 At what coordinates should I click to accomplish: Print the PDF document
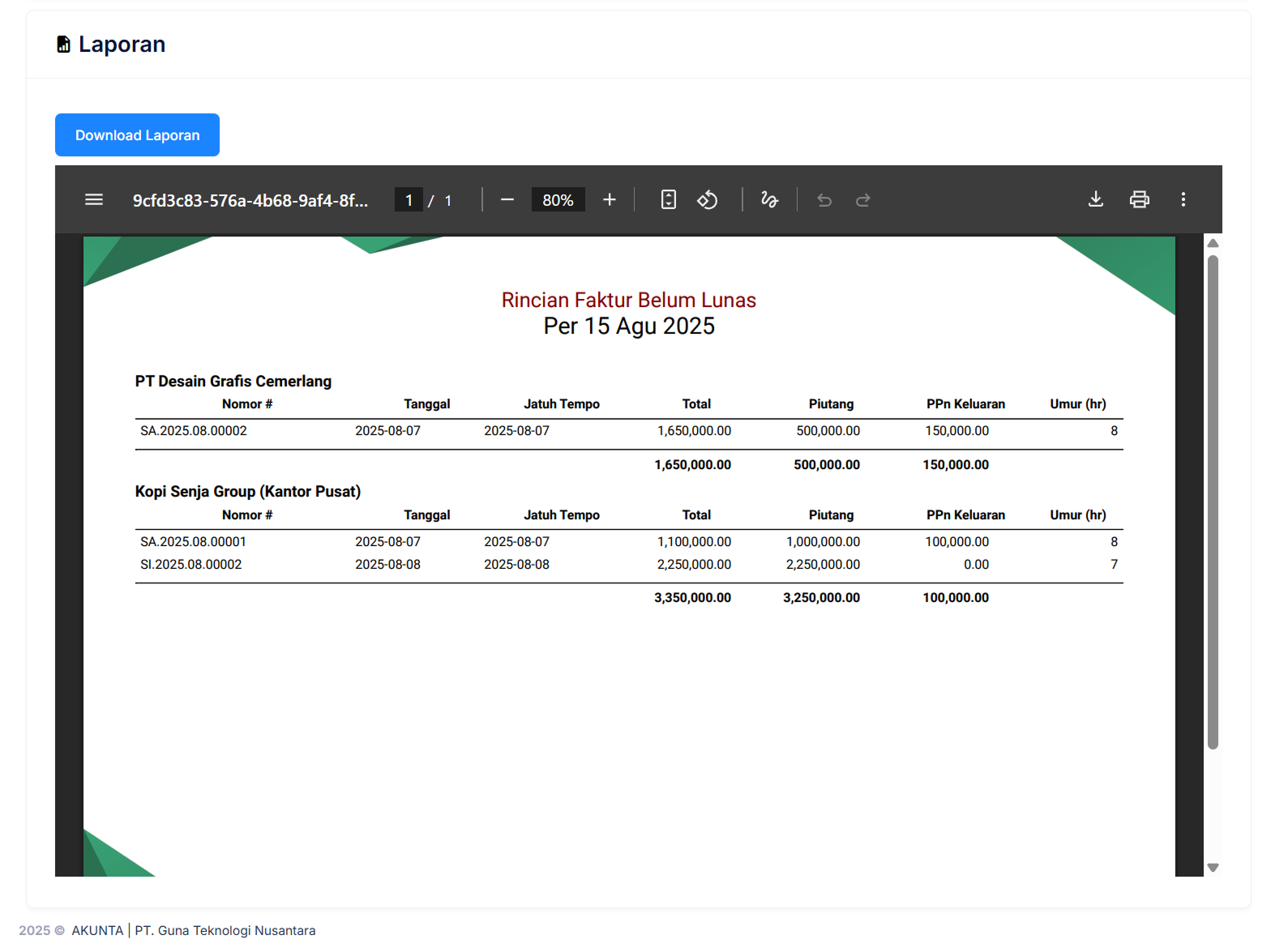[x=1139, y=199]
